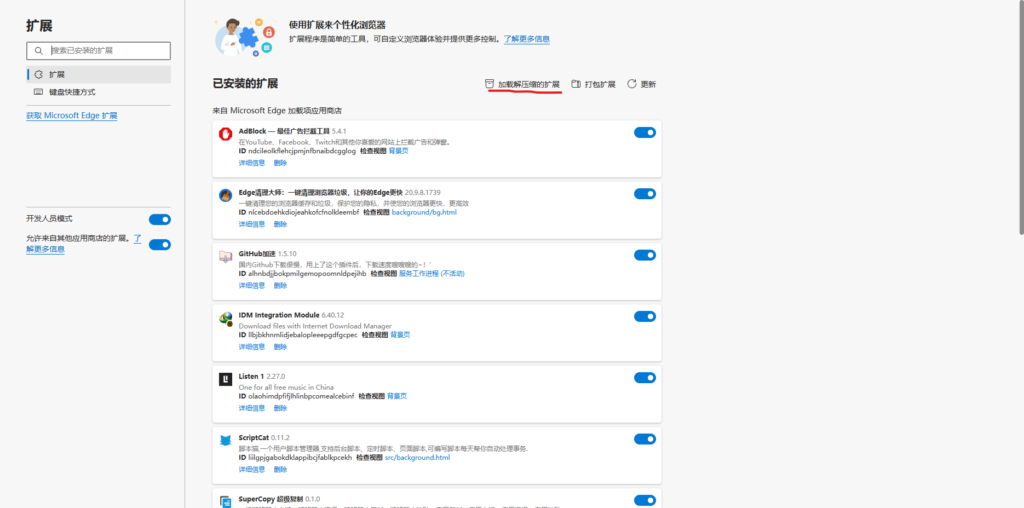The height and width of the screenshot is (508, 1024).
Task: Click 更新 button
Action: point(641,84)
